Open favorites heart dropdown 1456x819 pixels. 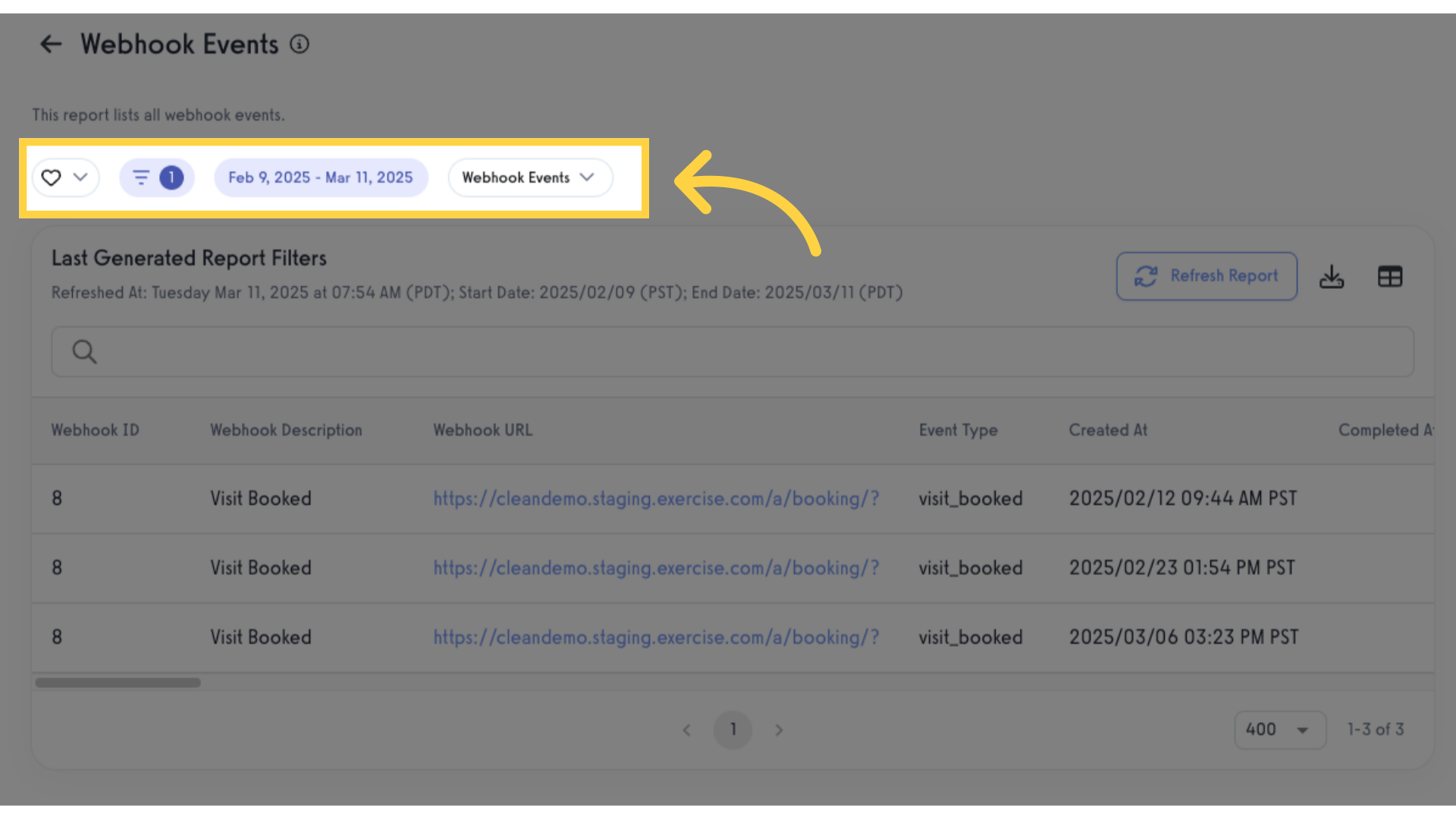click(x=65, y=177)
